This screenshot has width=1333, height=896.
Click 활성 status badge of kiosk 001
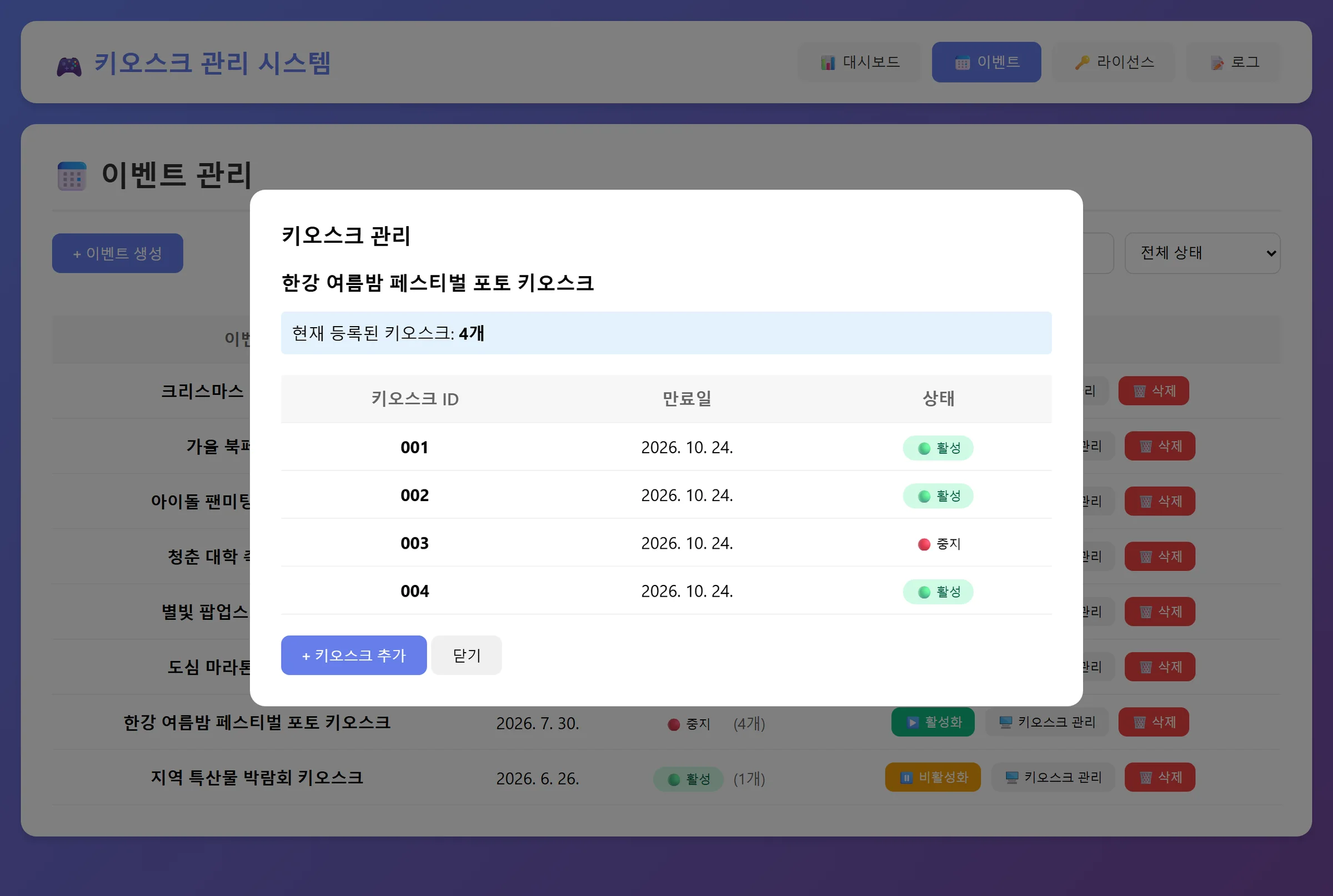[938, 447]
